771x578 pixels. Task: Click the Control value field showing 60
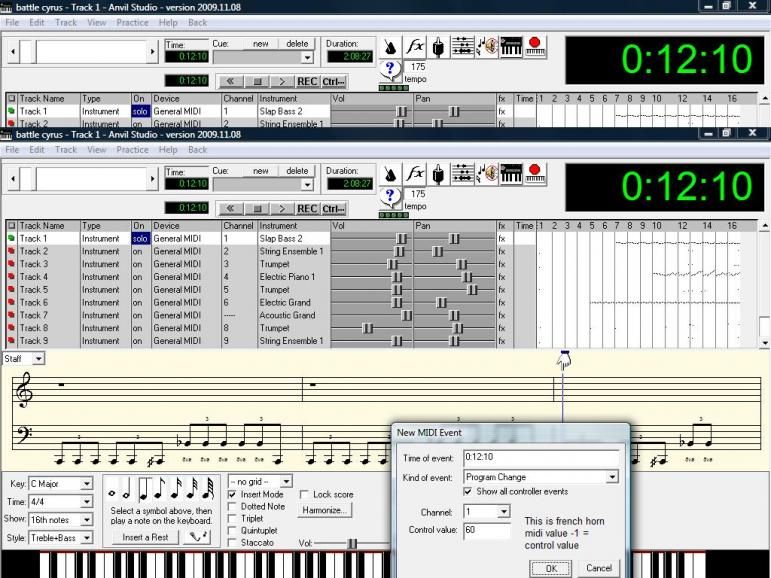pos(487,530)
